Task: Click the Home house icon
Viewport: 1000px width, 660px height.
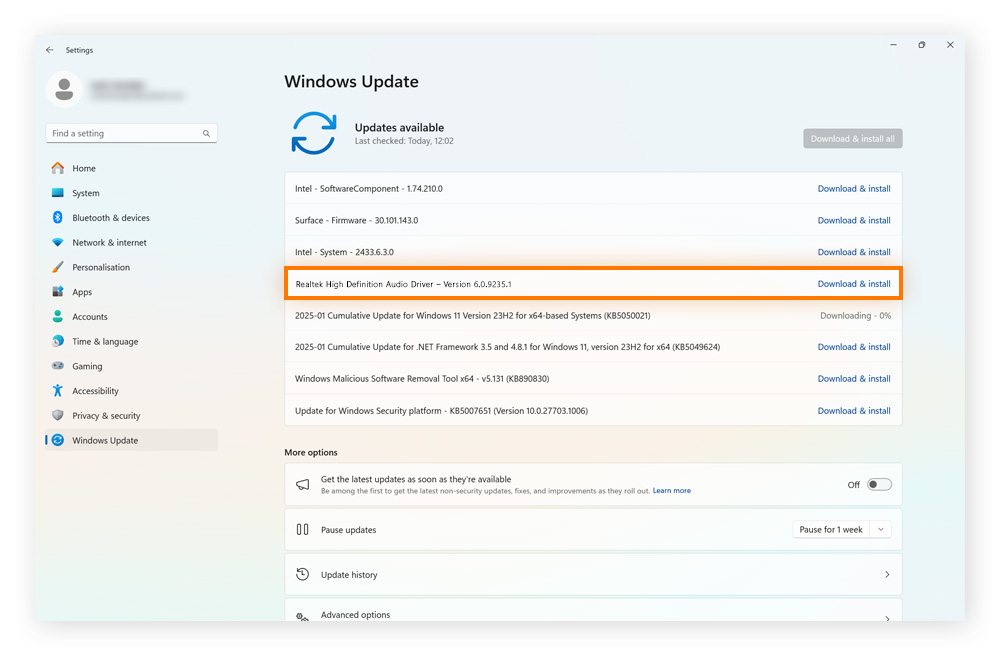Action: (58, 168)
